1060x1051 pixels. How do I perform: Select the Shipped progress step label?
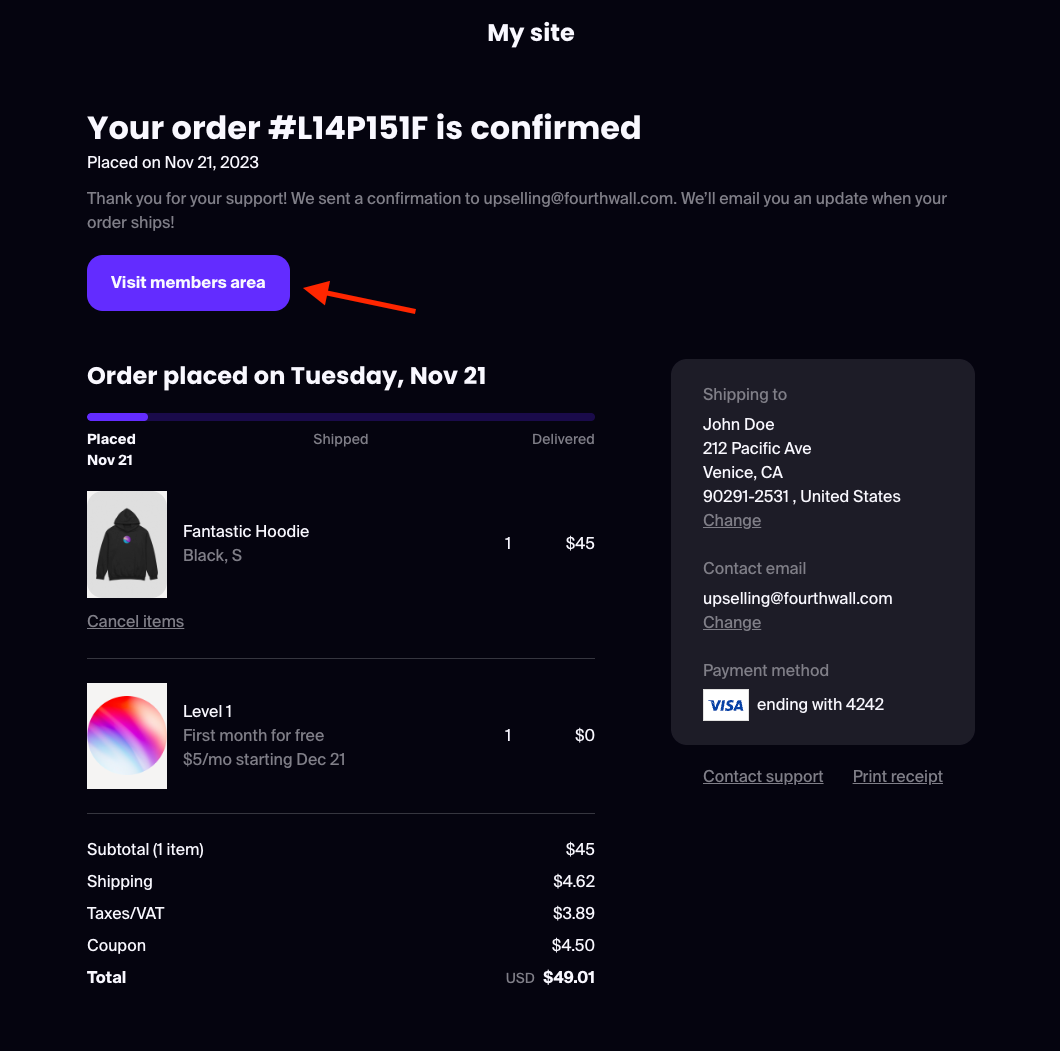[340, 439]
